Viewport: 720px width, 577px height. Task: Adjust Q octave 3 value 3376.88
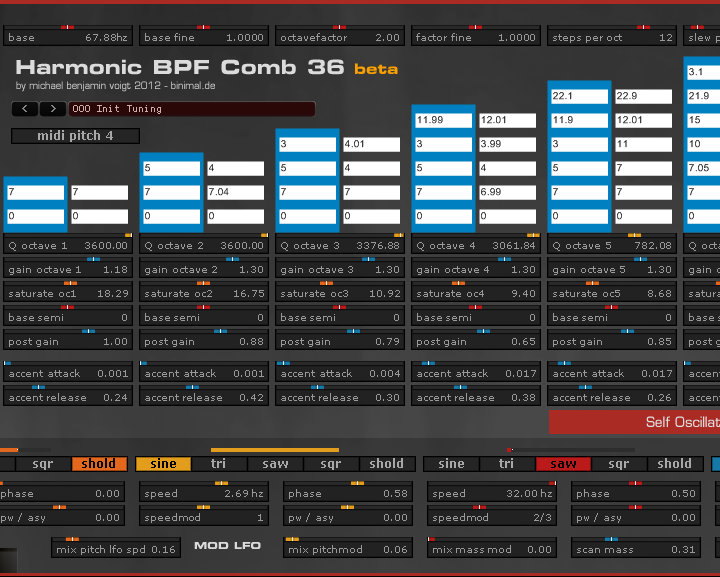click(340, 244)
